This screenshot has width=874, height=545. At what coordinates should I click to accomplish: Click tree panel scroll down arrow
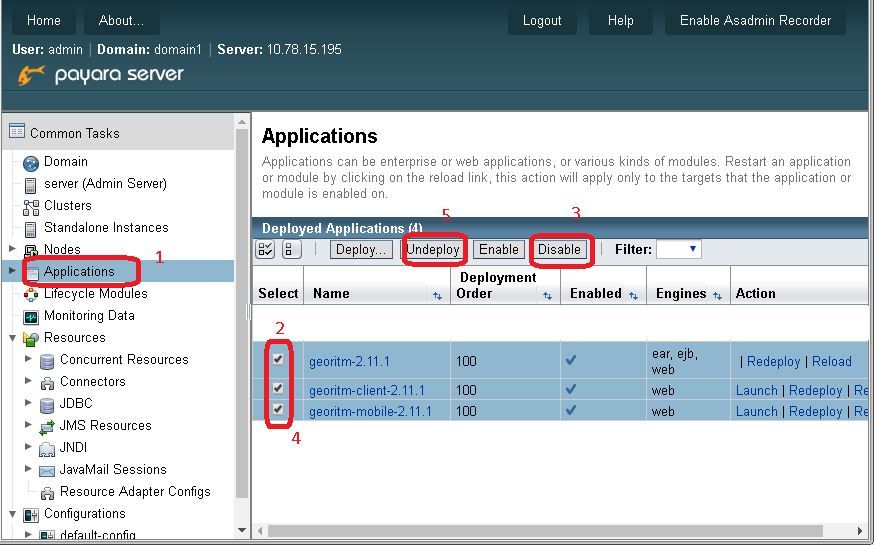pos(242,530)
